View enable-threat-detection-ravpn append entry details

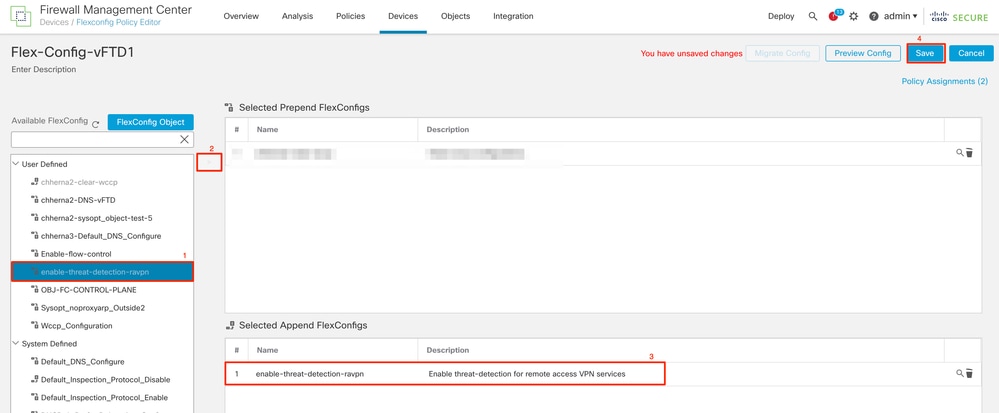(x=959, y=373)
